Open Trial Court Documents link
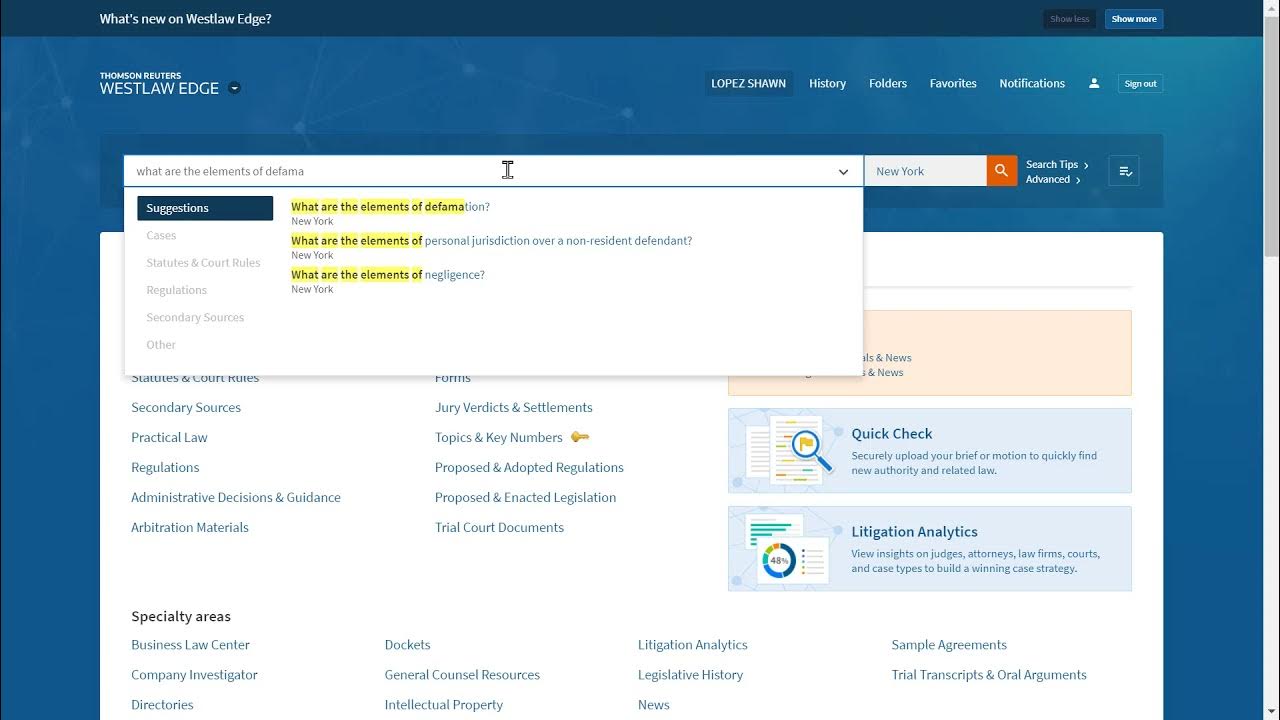This screenshot has width=1280, height=720. 499,527
